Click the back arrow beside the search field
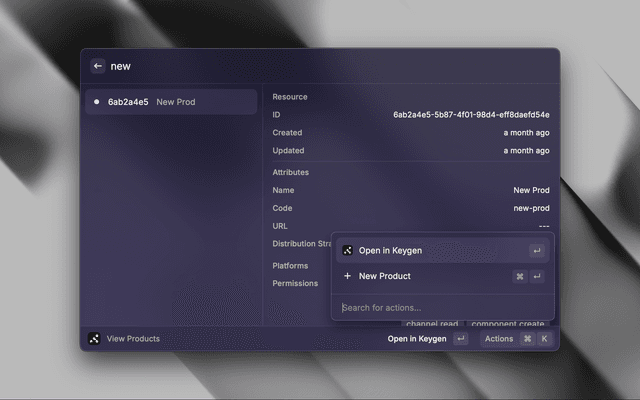 click(x=97, y=66)
